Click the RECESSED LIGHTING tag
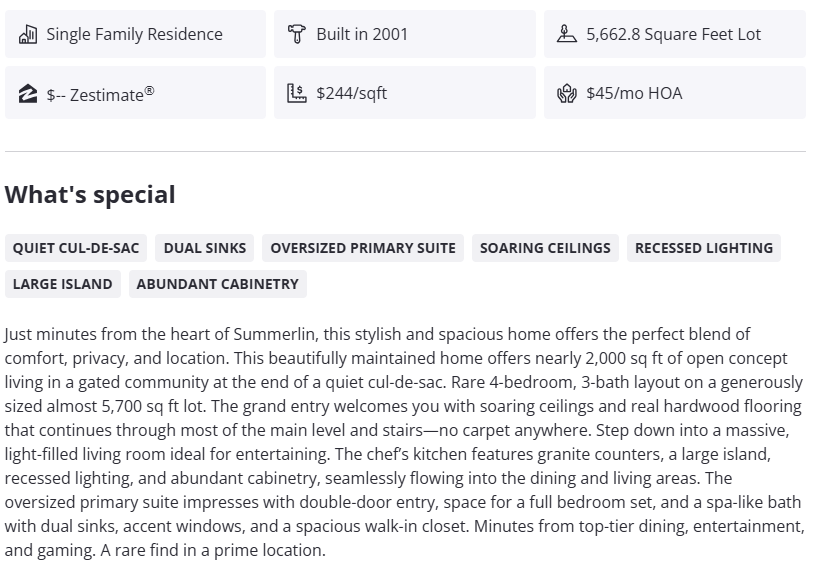 tap(704, 248)
